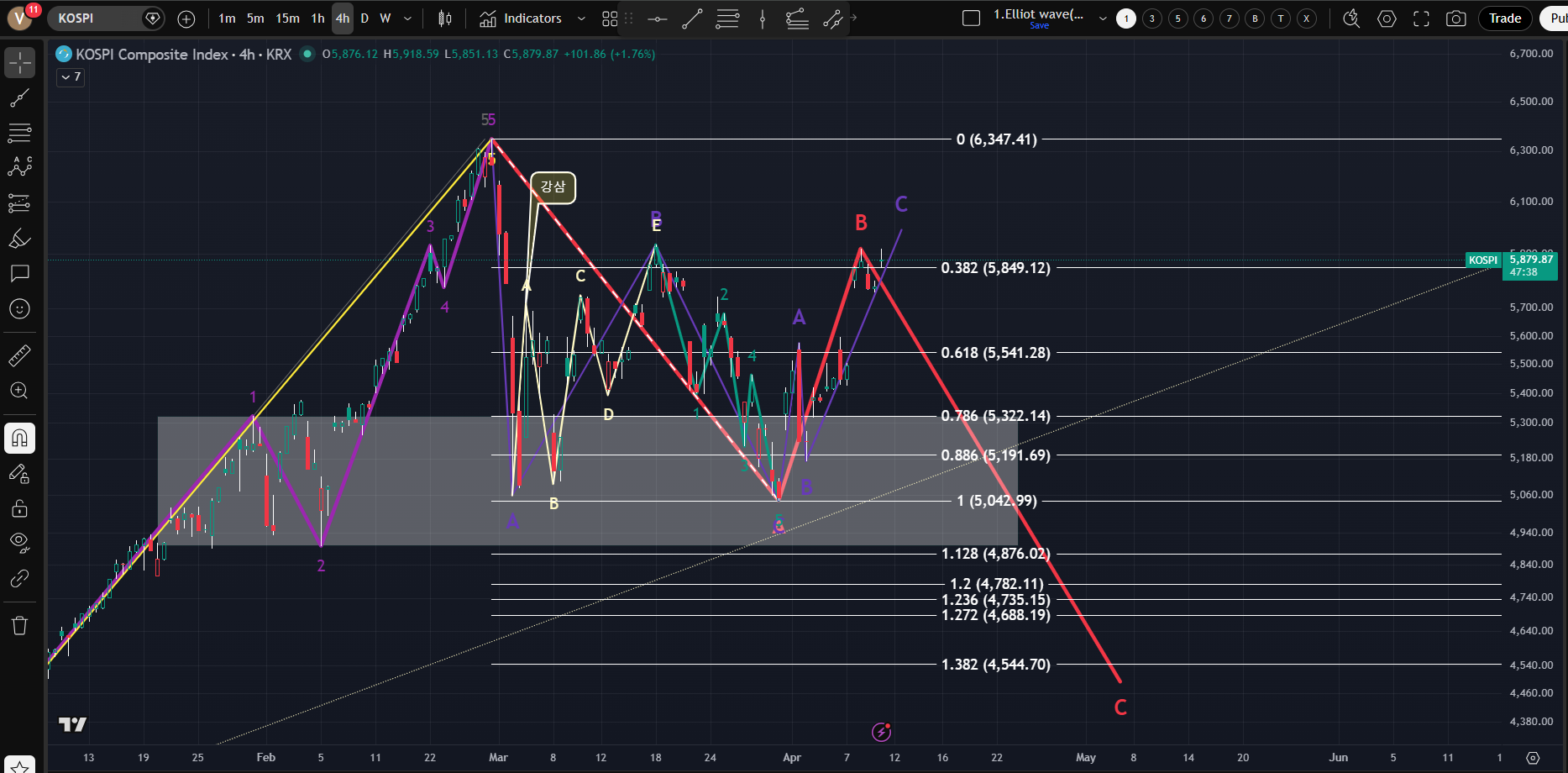Select layout shortcut circle 7

1230,18
